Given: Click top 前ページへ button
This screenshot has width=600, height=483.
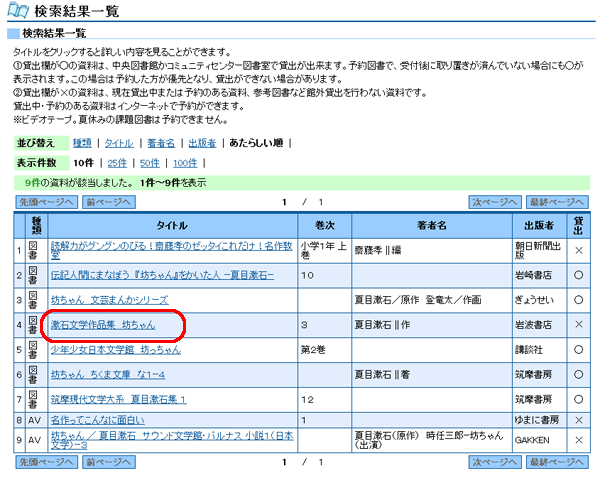Looking at the screenshot, I should tap(109, 202).
